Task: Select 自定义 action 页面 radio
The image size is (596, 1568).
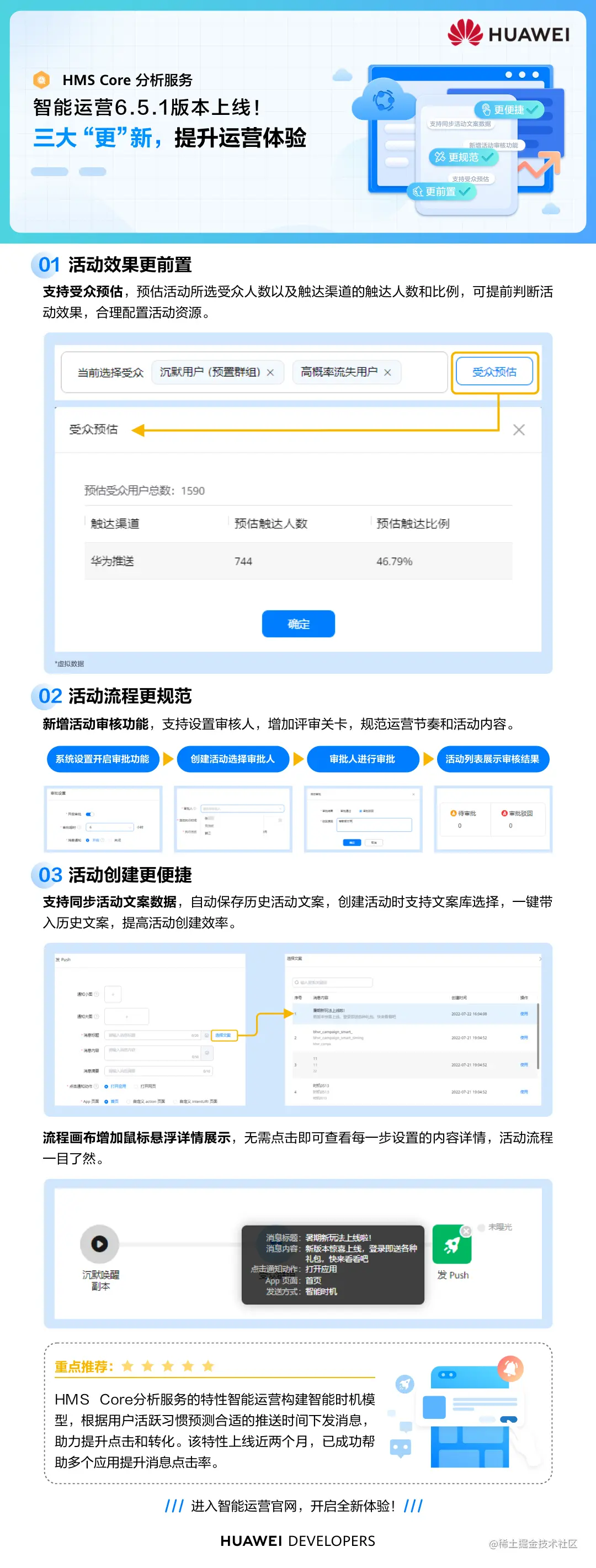Action: 129,1101
